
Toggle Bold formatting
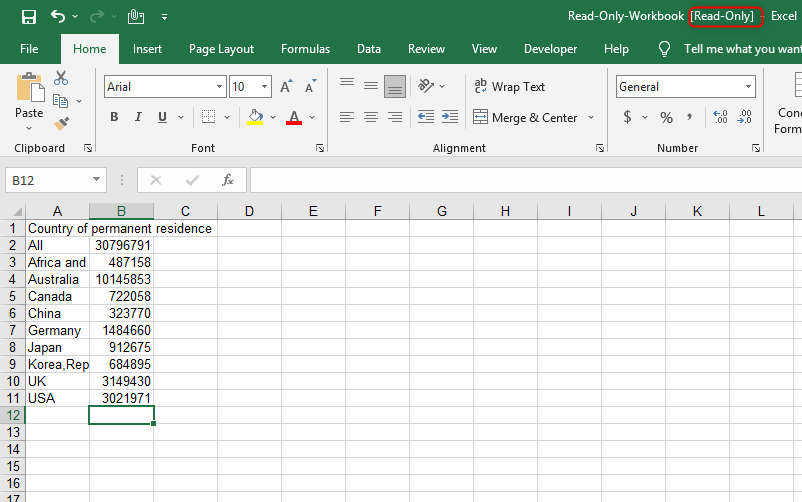114,117
